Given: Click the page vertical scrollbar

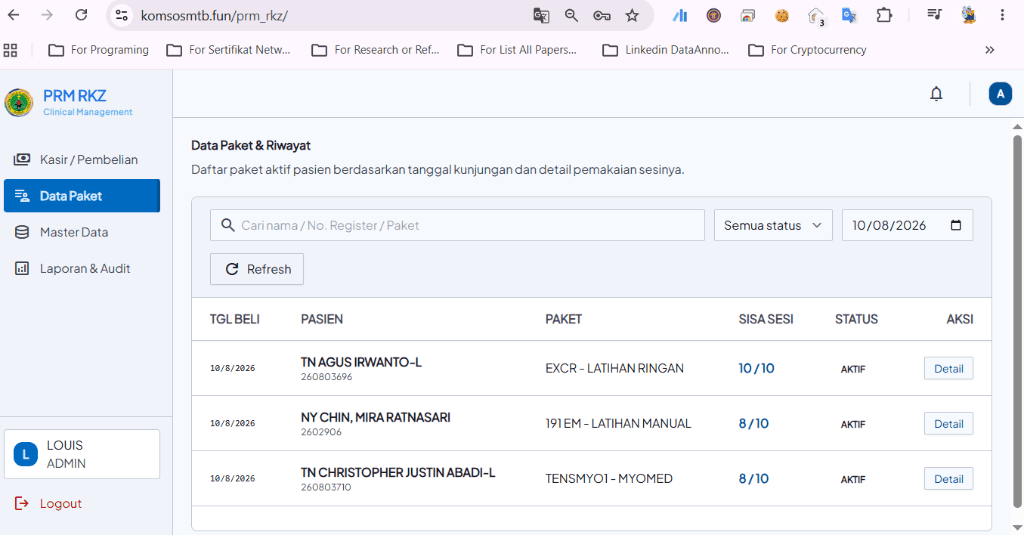Looking at the screenshot, I should [x=1017, y=320].
